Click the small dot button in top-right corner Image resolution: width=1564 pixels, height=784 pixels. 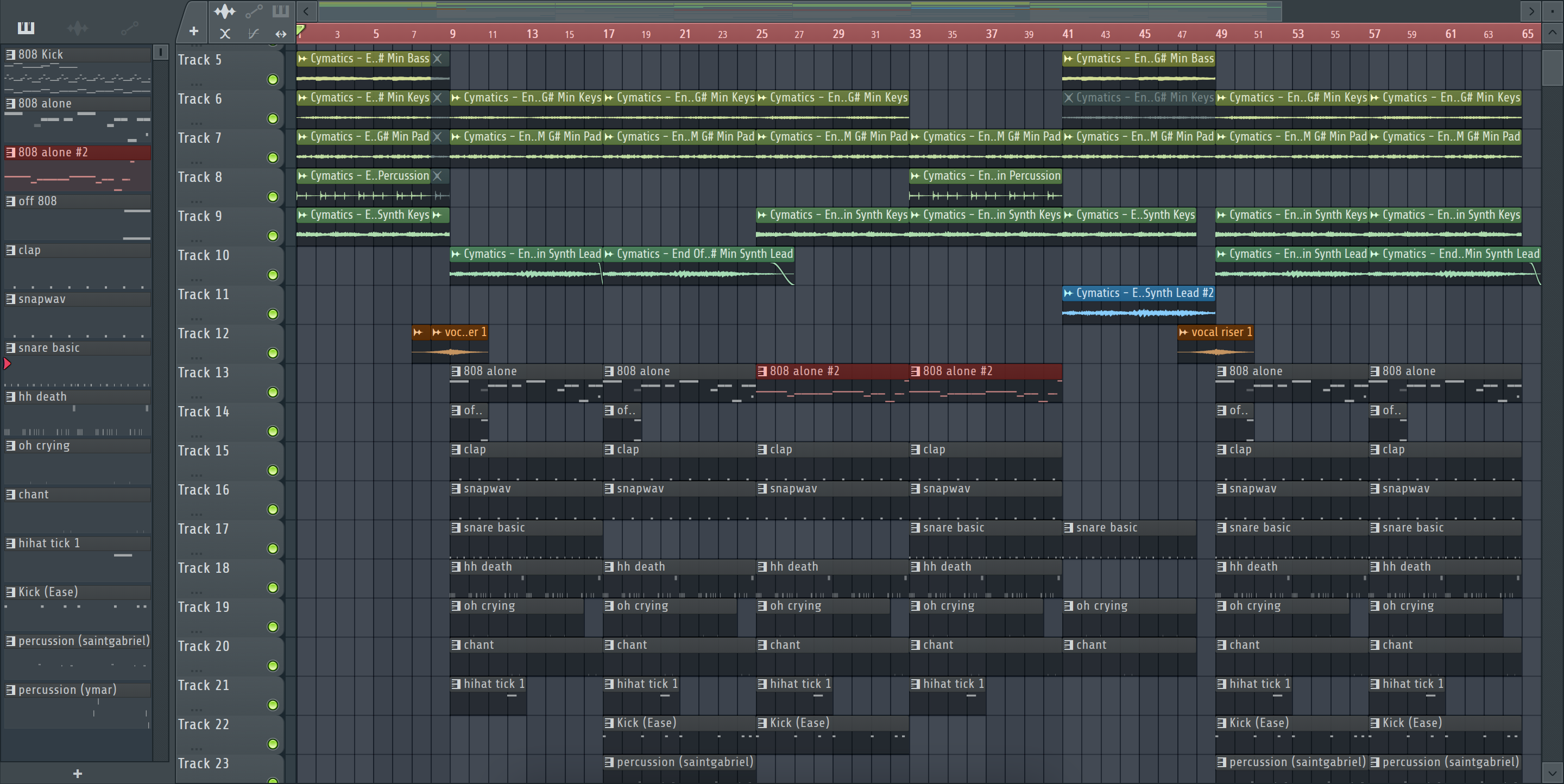pyautogui.click(x=1553, y=11)
